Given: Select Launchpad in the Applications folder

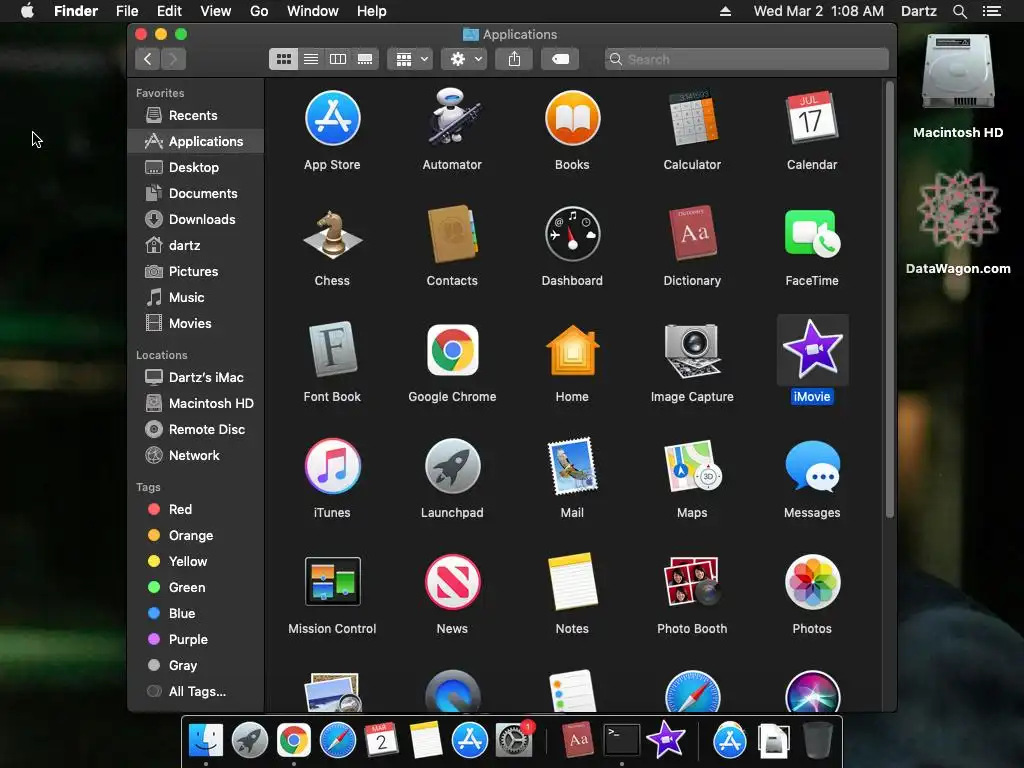Looking at the screenshot, I should pyautogui.click(x=452, y=466).
